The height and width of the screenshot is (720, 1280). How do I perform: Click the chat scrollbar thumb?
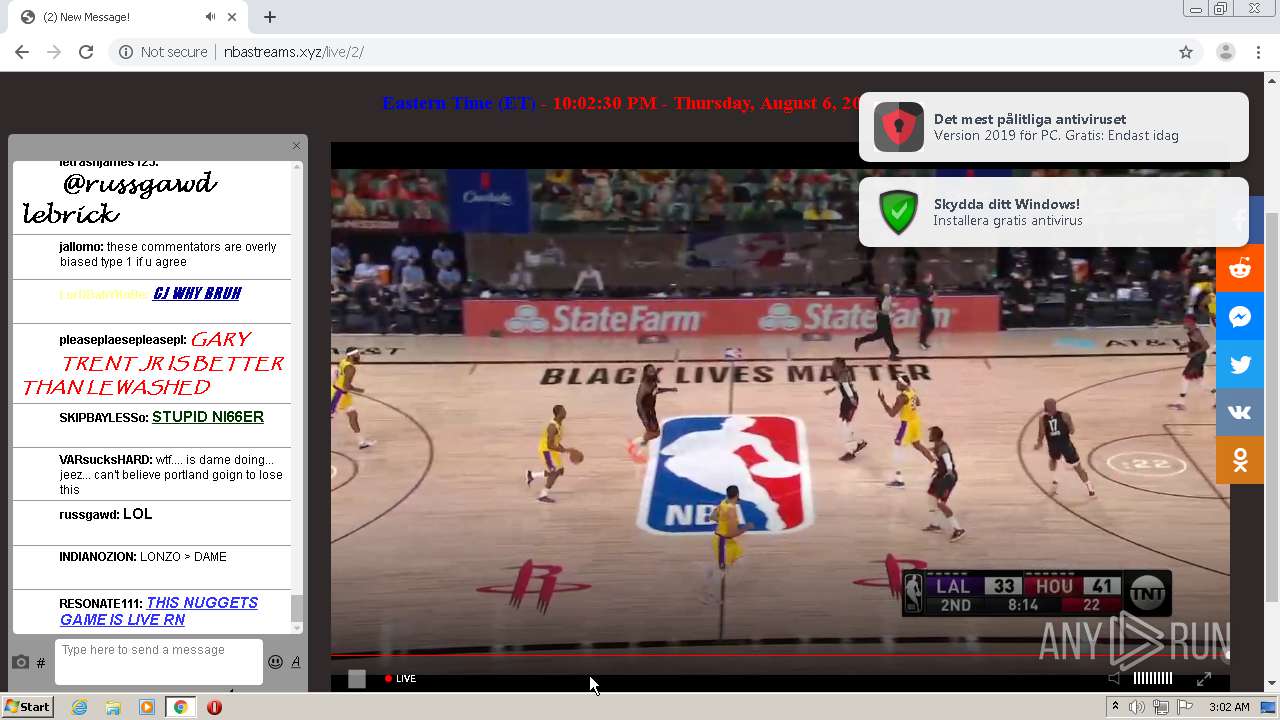296,608
